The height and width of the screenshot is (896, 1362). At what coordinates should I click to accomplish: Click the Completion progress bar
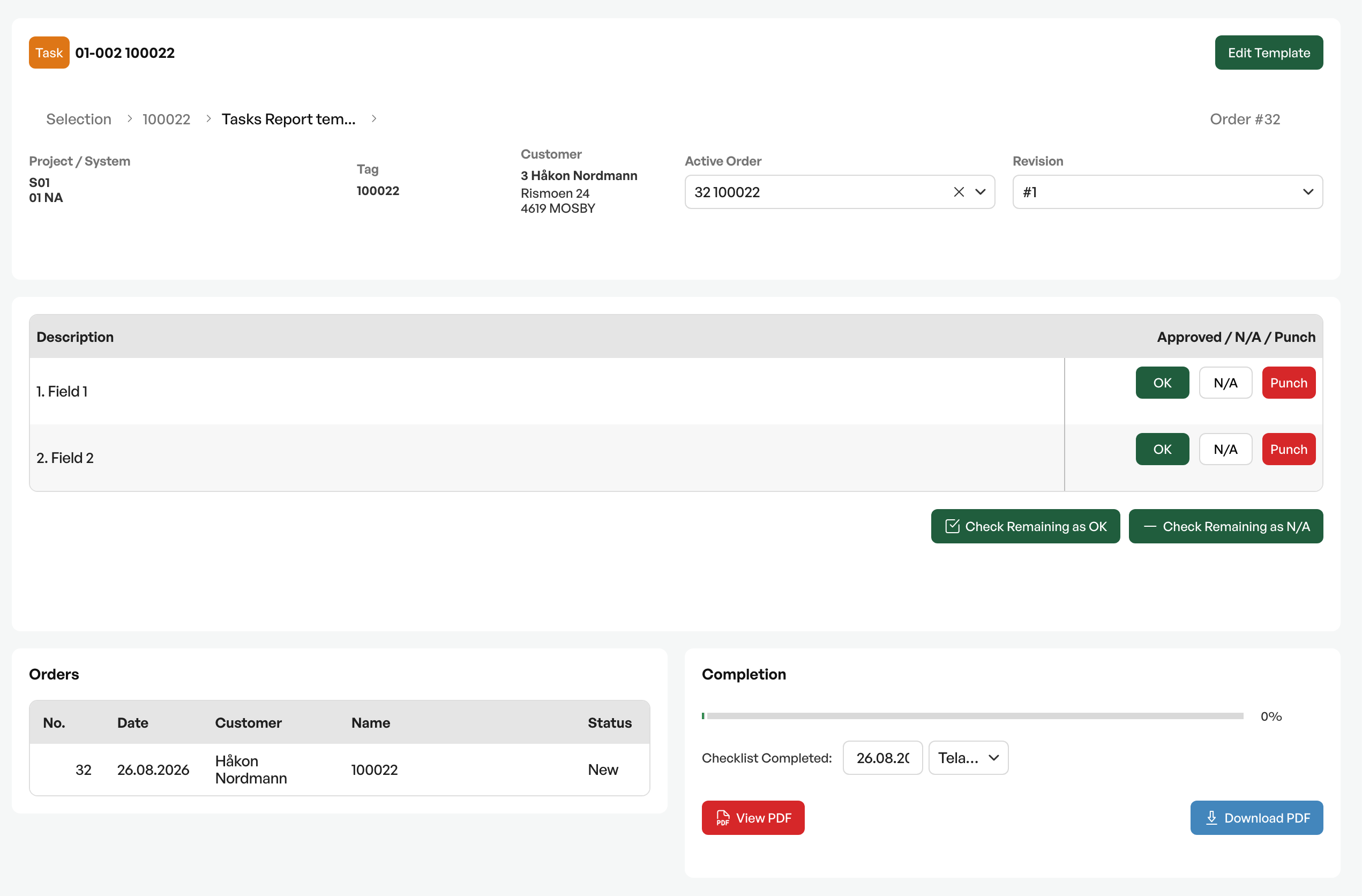coord(972,716)
